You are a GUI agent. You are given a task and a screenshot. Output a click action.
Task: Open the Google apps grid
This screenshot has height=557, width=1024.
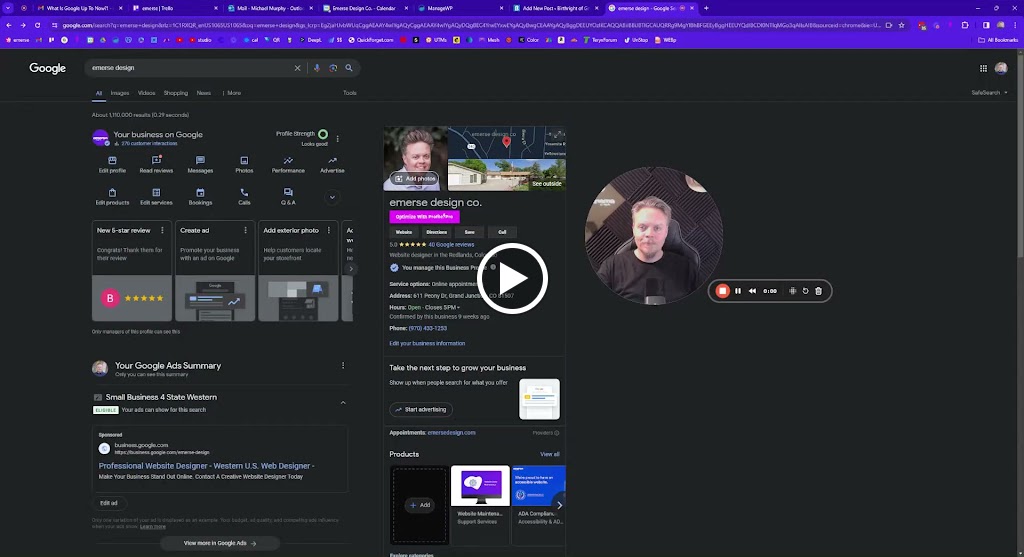(x=983, y=68)
